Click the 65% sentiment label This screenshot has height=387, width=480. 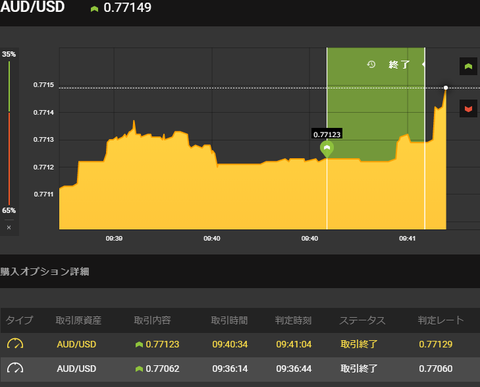[9, 210]
